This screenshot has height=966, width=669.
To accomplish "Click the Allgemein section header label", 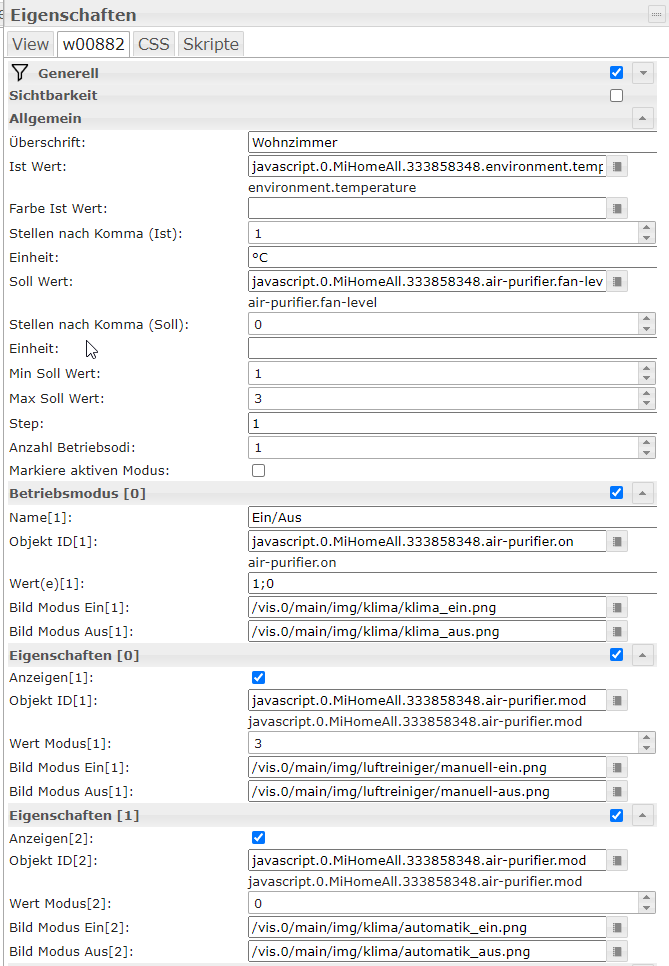I will [x=45, y=118].
